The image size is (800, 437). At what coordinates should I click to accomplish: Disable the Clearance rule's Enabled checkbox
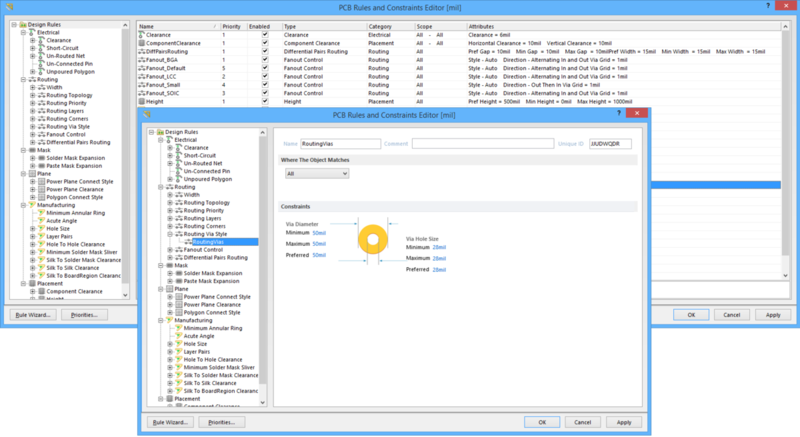pos(264,35)
